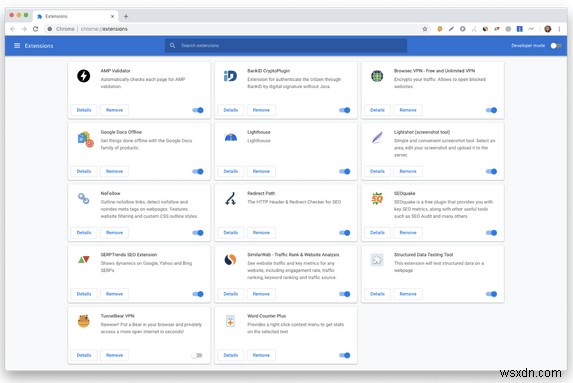This screenshot has width=573, height=383.
Task: Click the chrome://extensions address bar
Action: point(238,29)
